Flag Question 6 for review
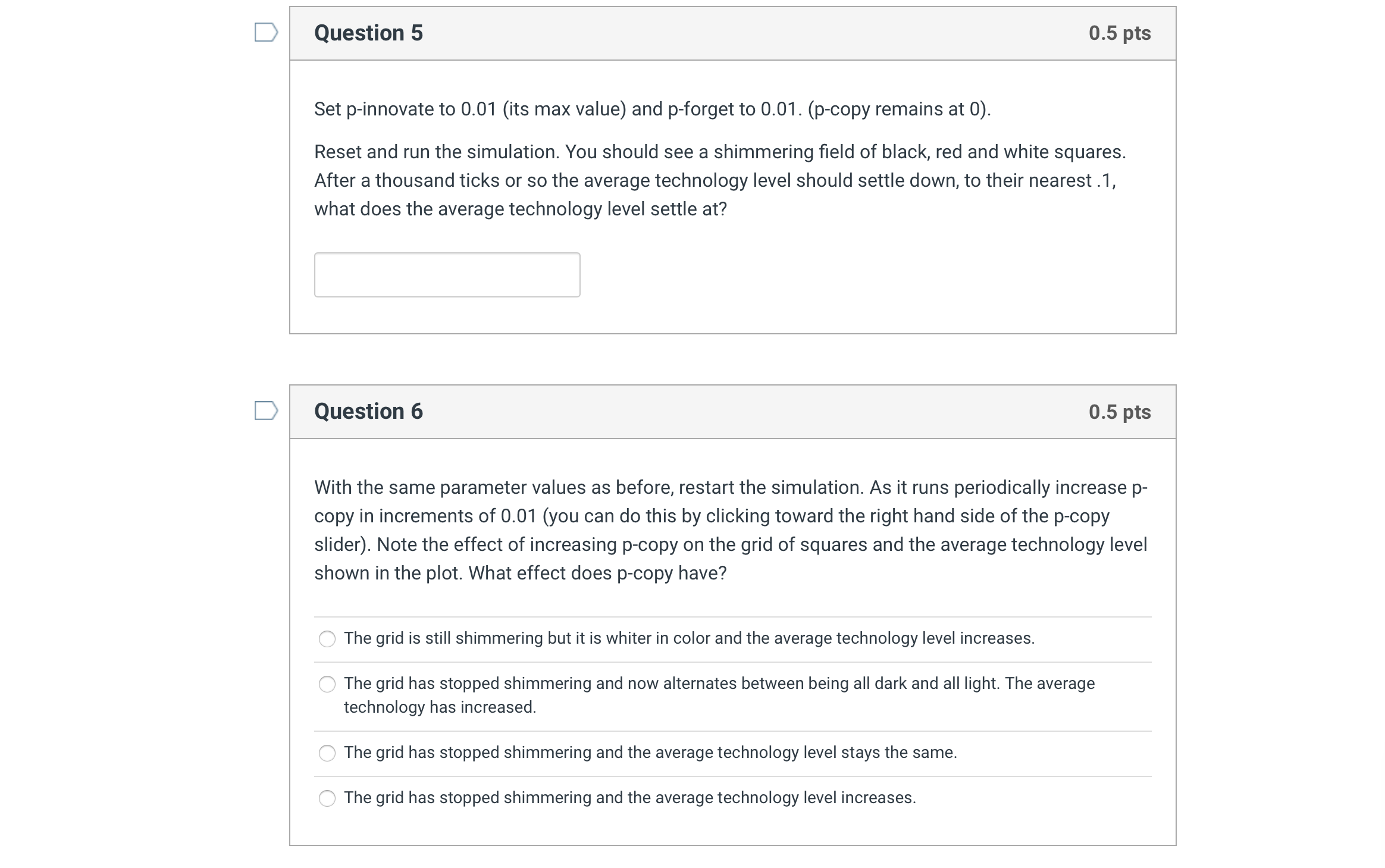This screenshot has height=868, width=1385. point(265,411)
